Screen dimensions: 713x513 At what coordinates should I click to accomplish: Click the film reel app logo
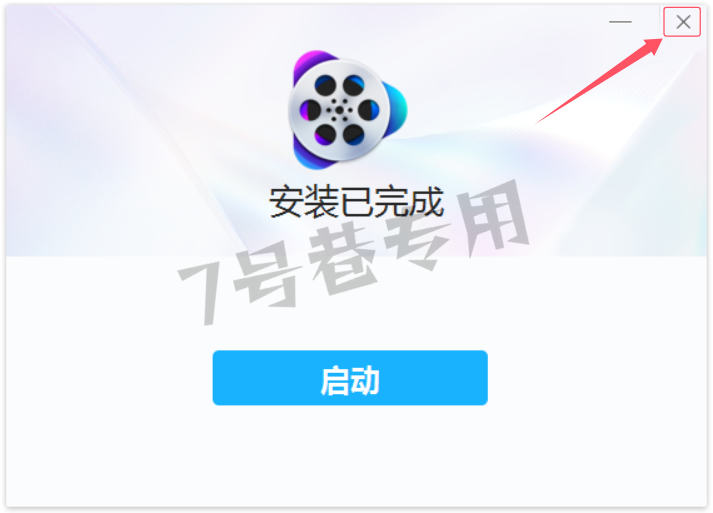pos(347,110)
